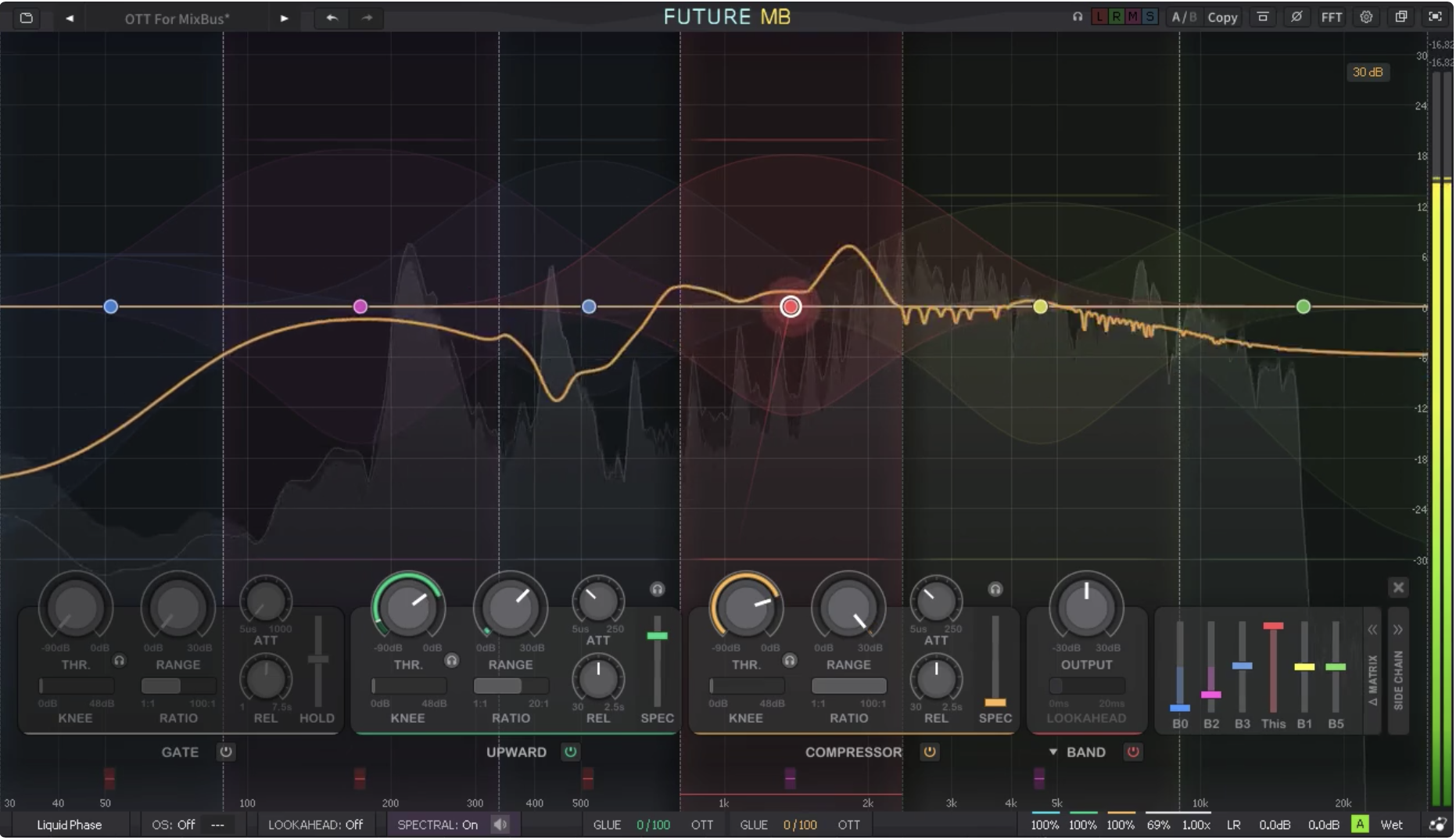The image size is (1456, 840).
Task: Expand the Band dropdown triangle
Action: point(1053,752)
